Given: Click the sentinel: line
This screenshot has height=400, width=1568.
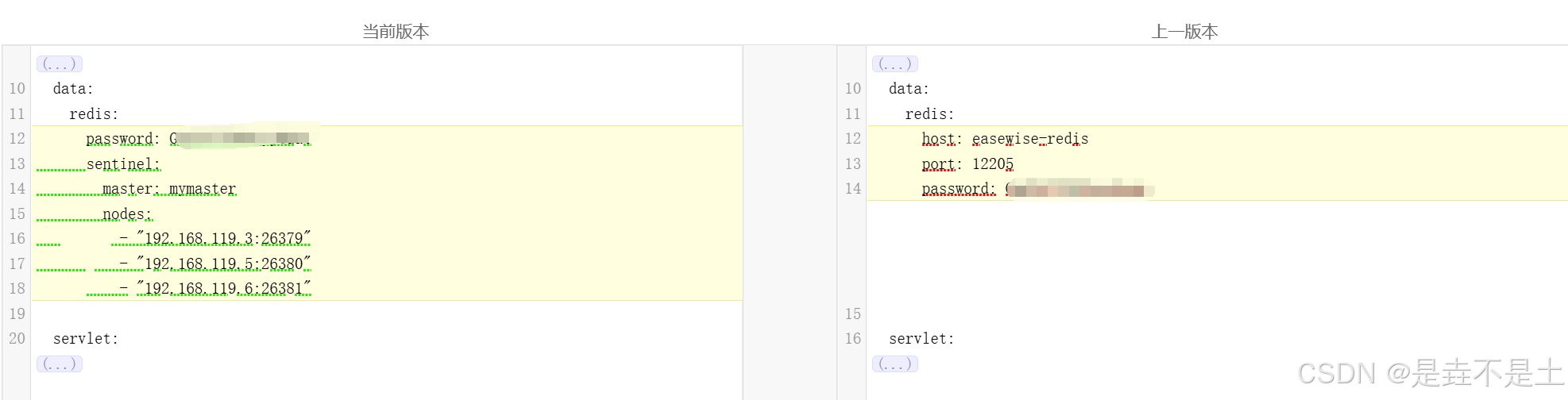Looking at the screenshot, I should 123,164.
